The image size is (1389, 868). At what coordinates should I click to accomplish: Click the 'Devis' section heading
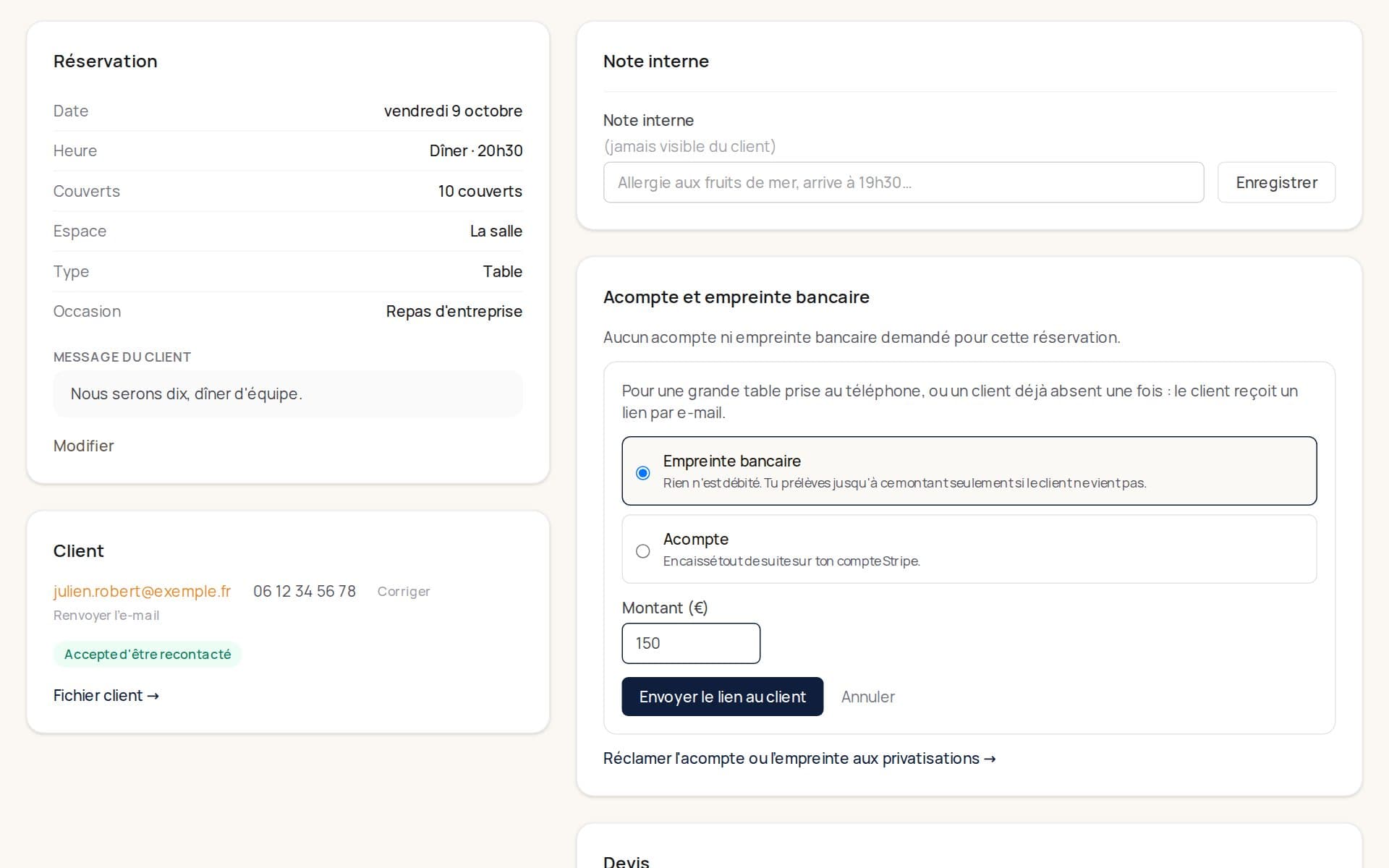tap(626, 861)
